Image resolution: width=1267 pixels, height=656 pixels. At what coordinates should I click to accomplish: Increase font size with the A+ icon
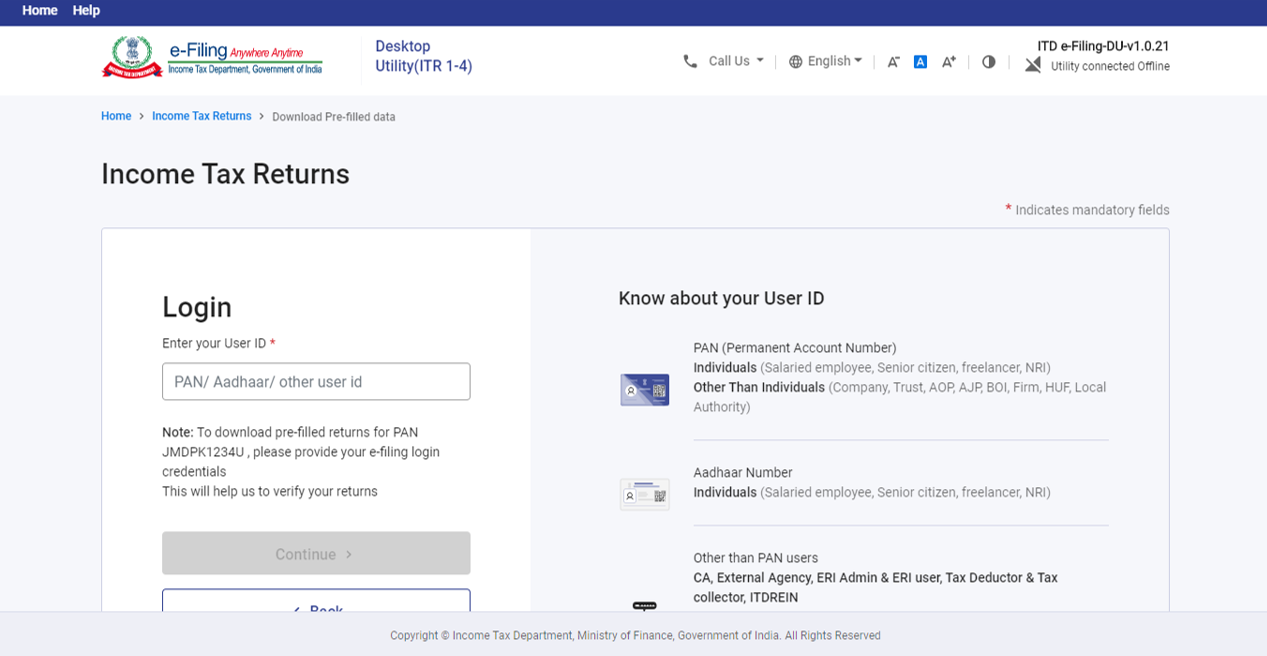[948, 62]
